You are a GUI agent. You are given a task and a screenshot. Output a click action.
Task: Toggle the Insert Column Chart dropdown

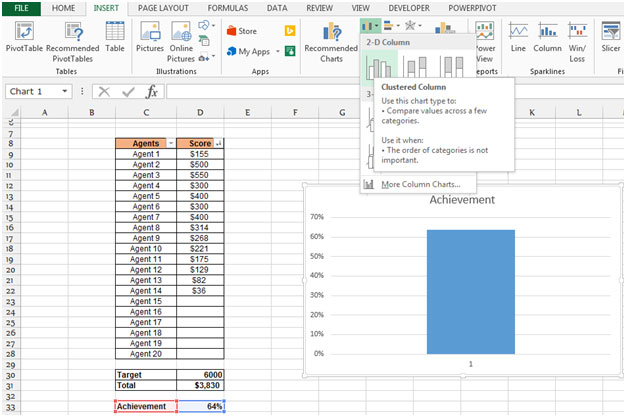click(x=370, y=27)
